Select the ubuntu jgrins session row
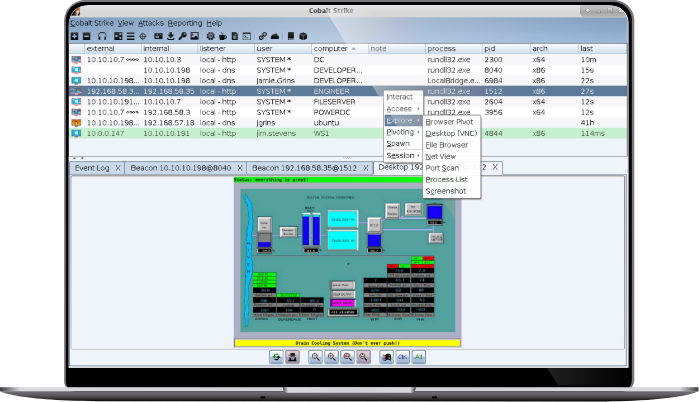The image size is (699, 402). [348, 123]
